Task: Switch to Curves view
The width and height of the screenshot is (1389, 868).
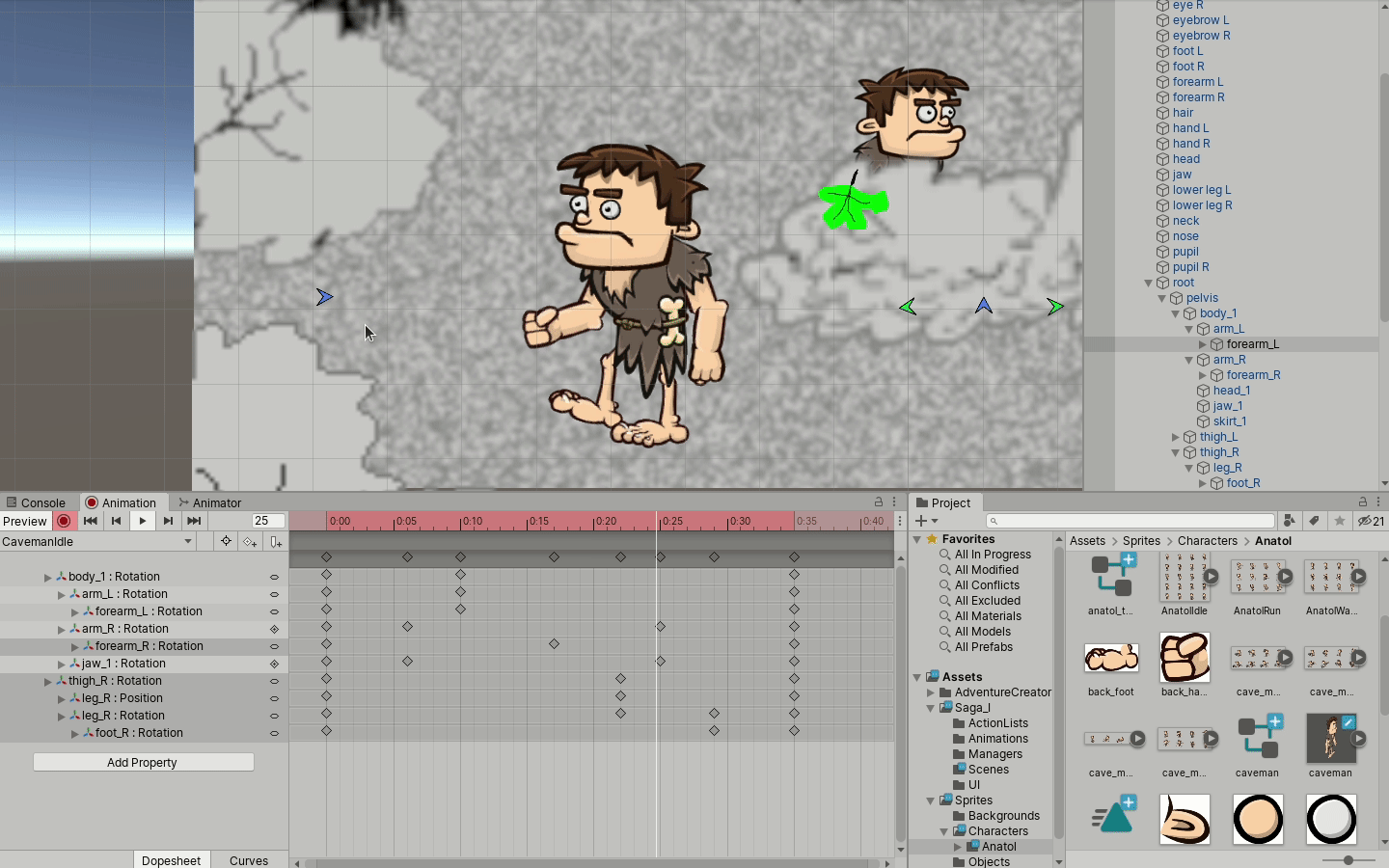Action: 249,860
